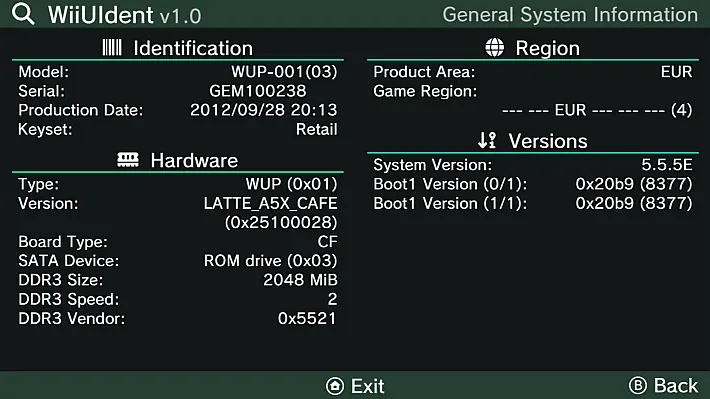Screen dimensions: 710x399
Task: Select the Identification section heading
Action: click(x=193, y=48)
